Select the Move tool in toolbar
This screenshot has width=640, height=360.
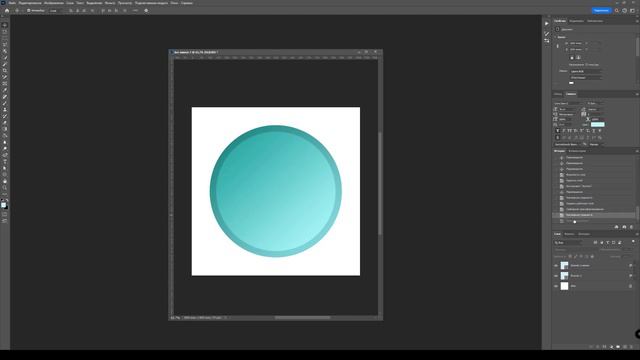[x=5, y=25]
